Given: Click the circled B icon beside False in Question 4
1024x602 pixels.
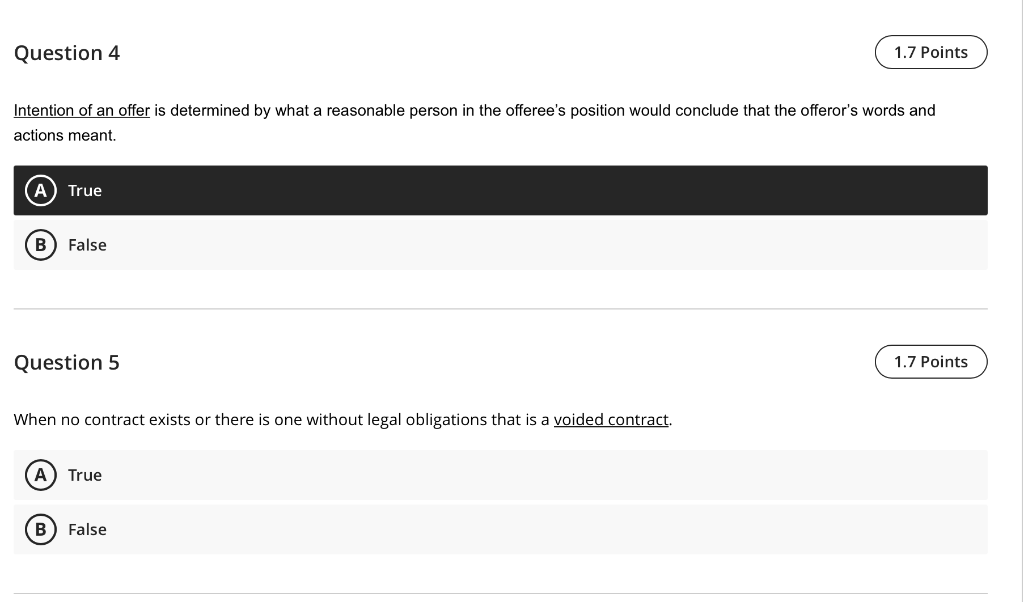Looking at the screenshot, I should click(x=39, y=245).
